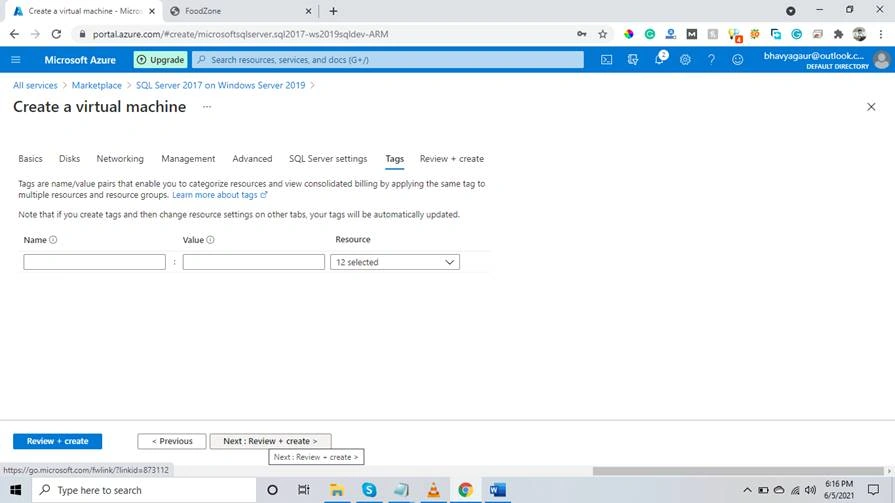
Task: Open a new browser tab
Action: 333,11
